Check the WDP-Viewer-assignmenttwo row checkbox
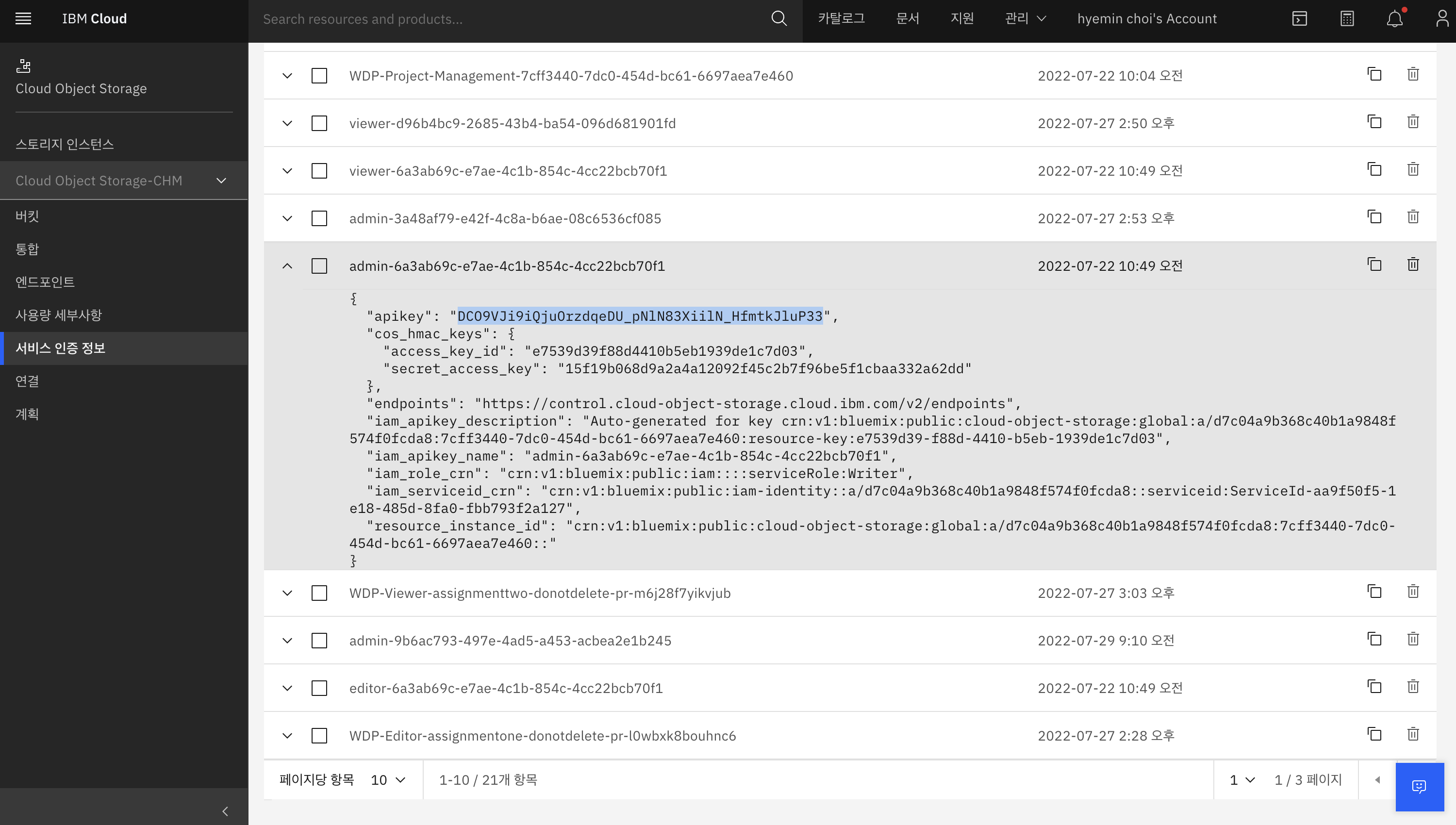This screenshot has height=825, width=1456. (x=319, y=593)
